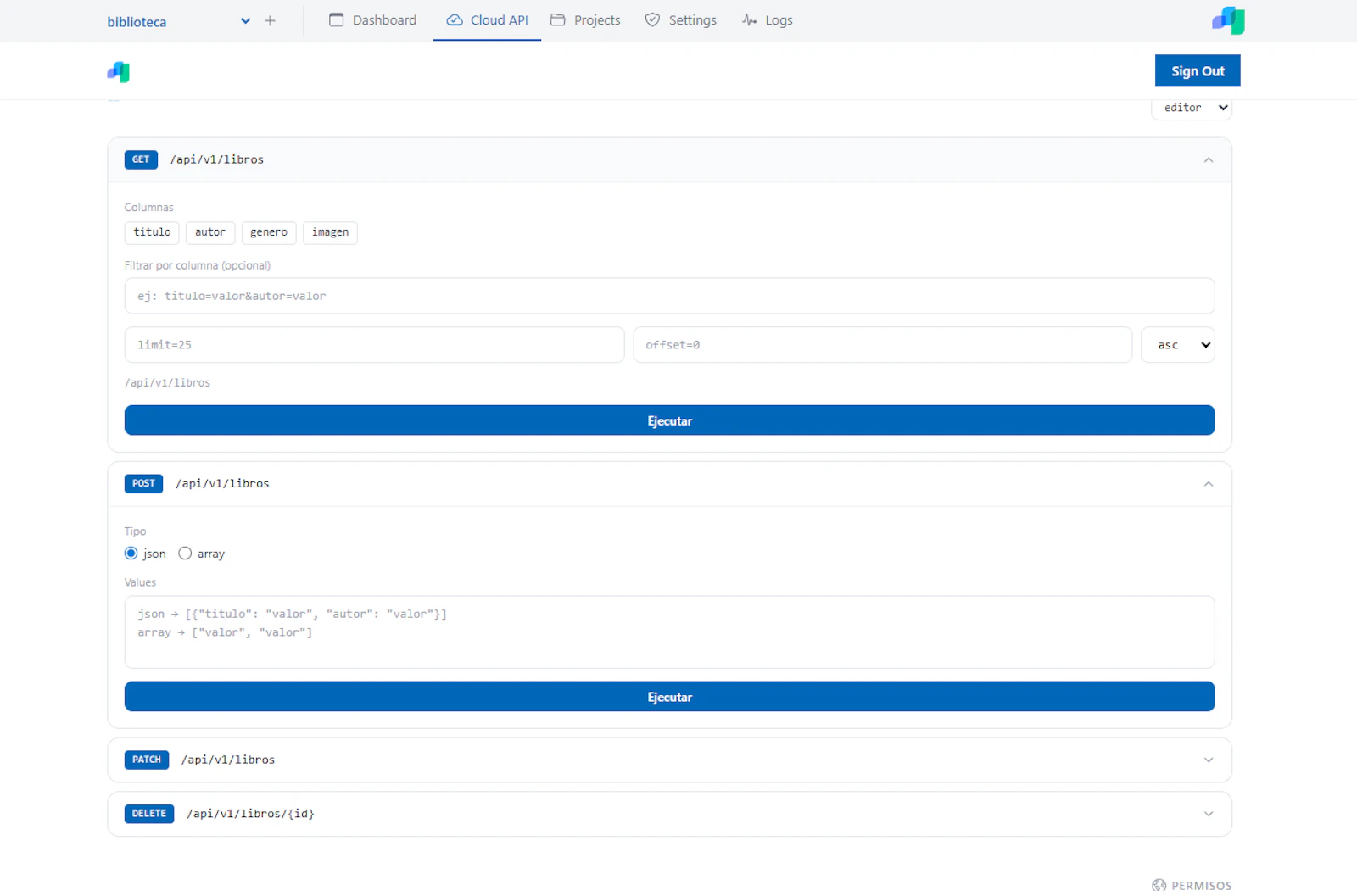Click the DELETE method badge

(x=149, y=814)
